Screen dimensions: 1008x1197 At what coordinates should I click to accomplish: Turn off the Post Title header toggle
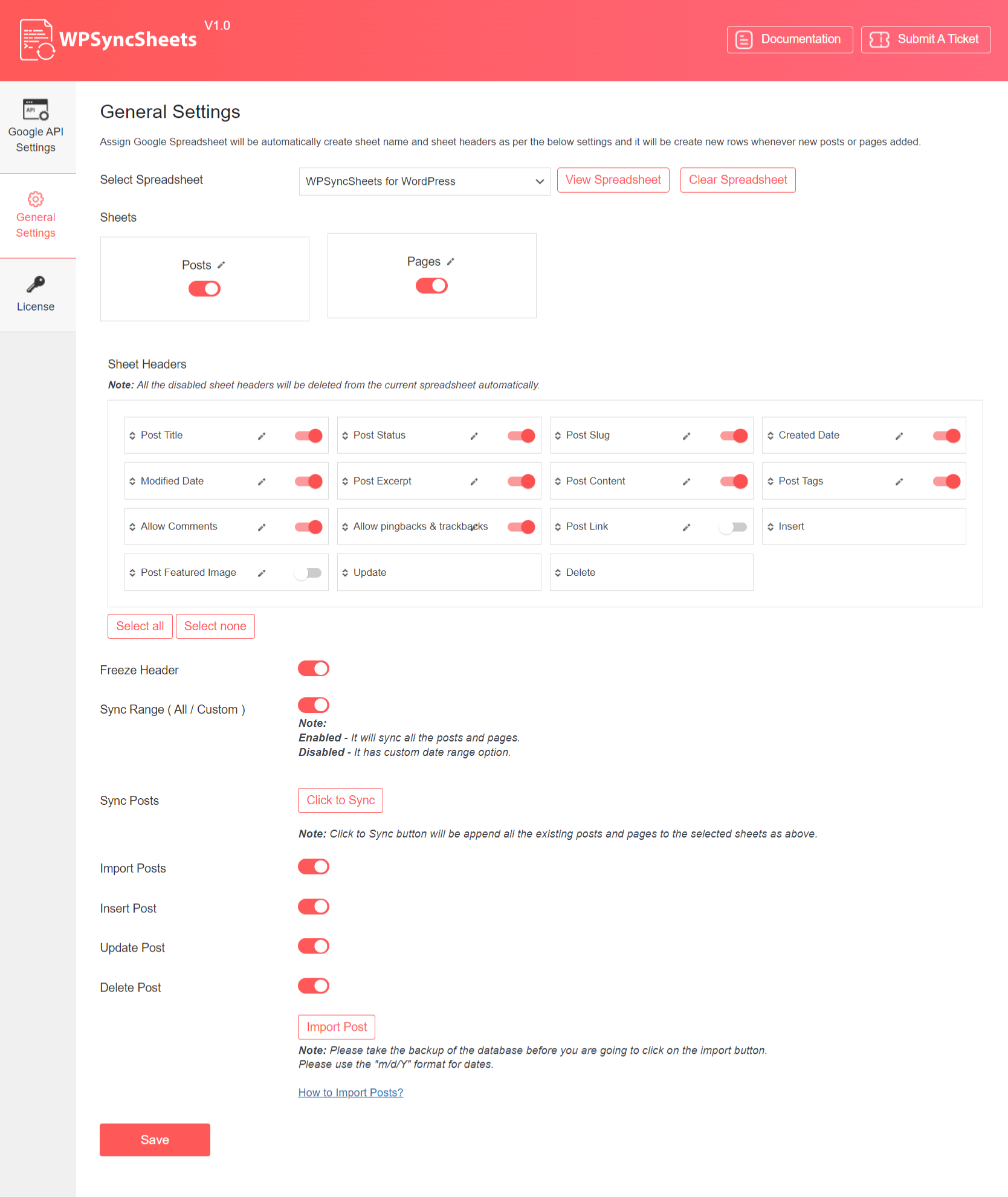point(309,436)
